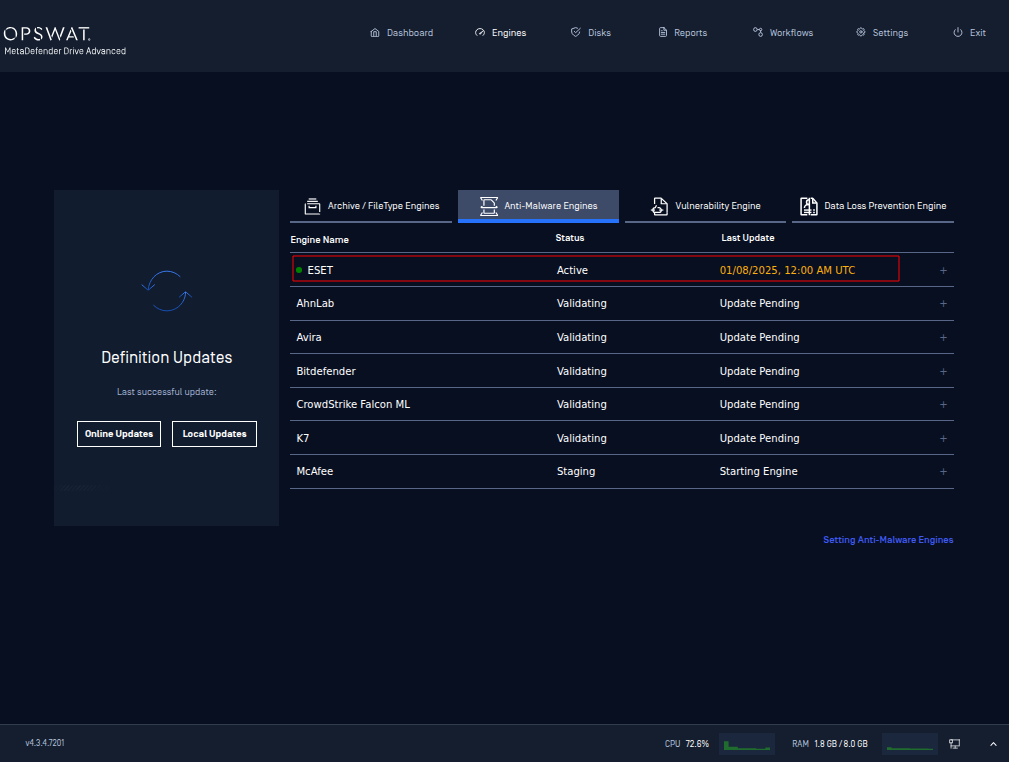Click the Reports document icon
This screenshot has height=762, width=1009.
click(663, 32)
